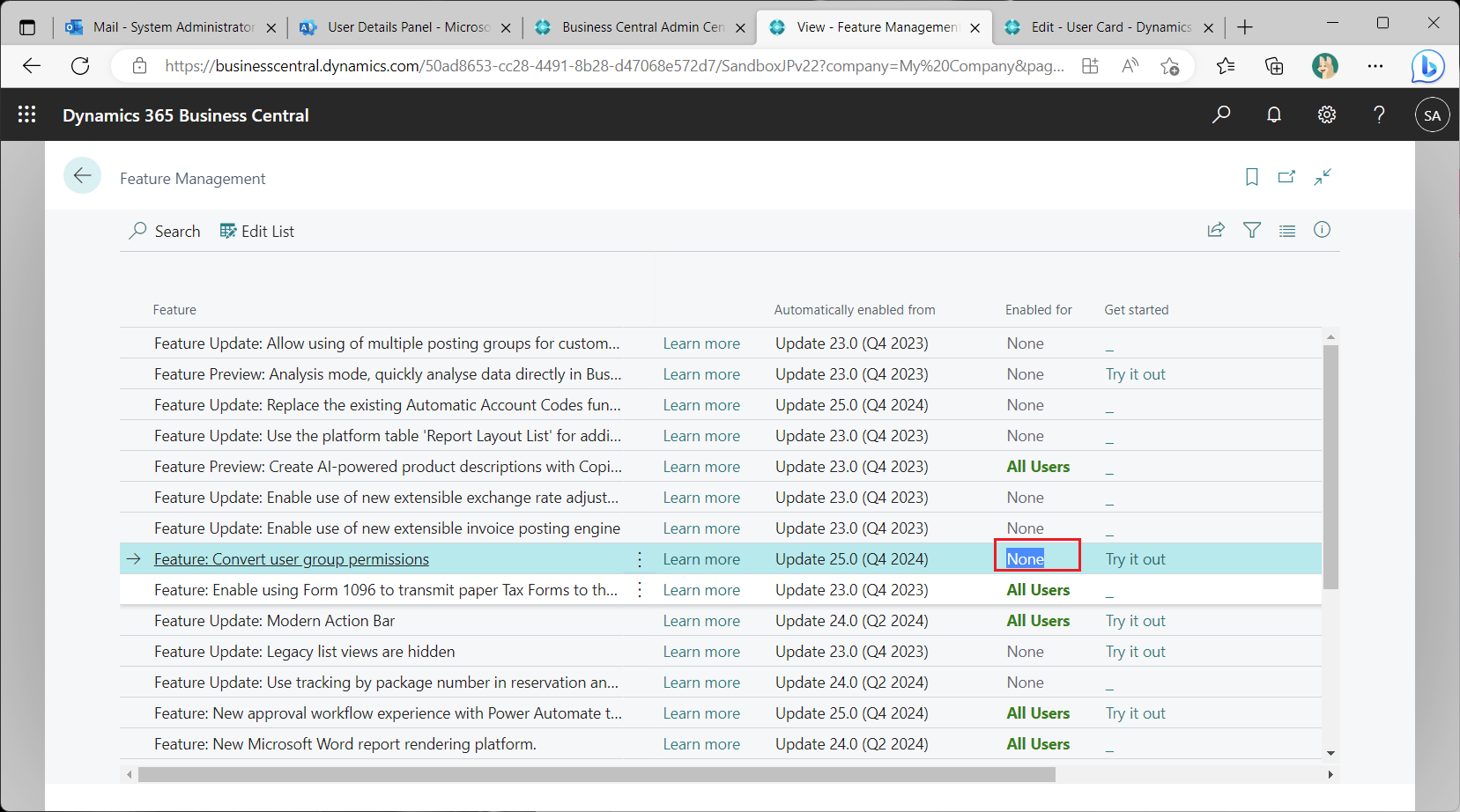Screen dimensions: 1460x812
Task: Try it out for Convert user group permissions
Action: pos(1135,558)
